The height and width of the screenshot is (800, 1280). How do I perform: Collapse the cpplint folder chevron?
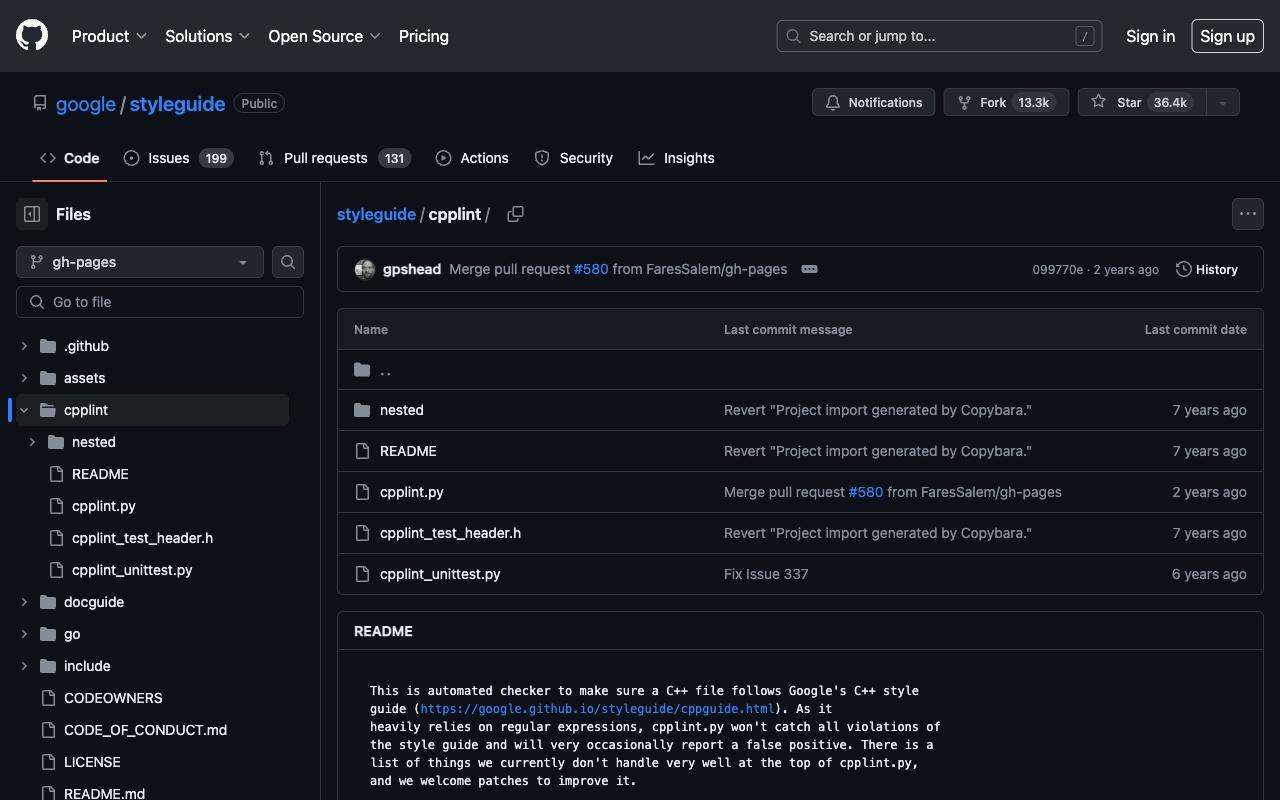point(24,410)
